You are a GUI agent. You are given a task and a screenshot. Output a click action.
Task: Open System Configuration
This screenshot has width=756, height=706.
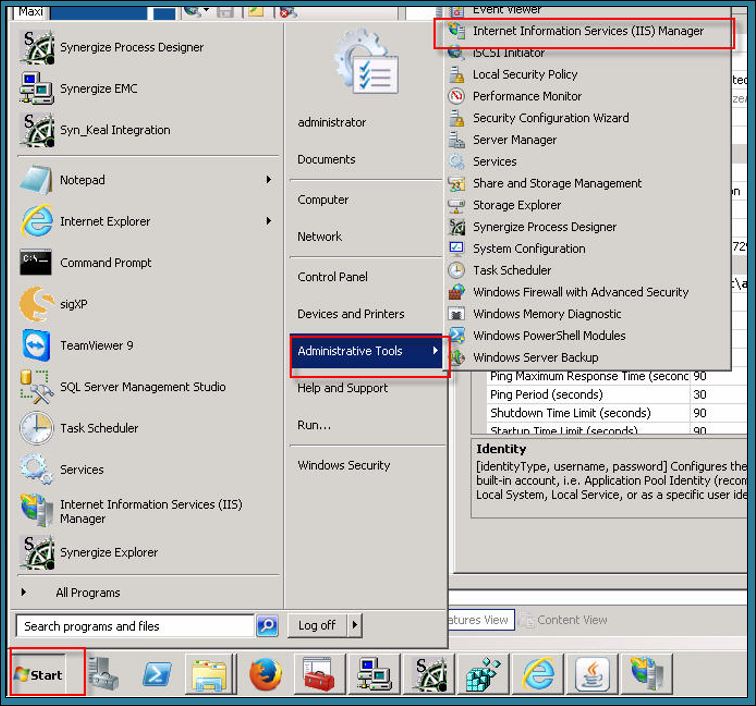click(x=587, y=249)
